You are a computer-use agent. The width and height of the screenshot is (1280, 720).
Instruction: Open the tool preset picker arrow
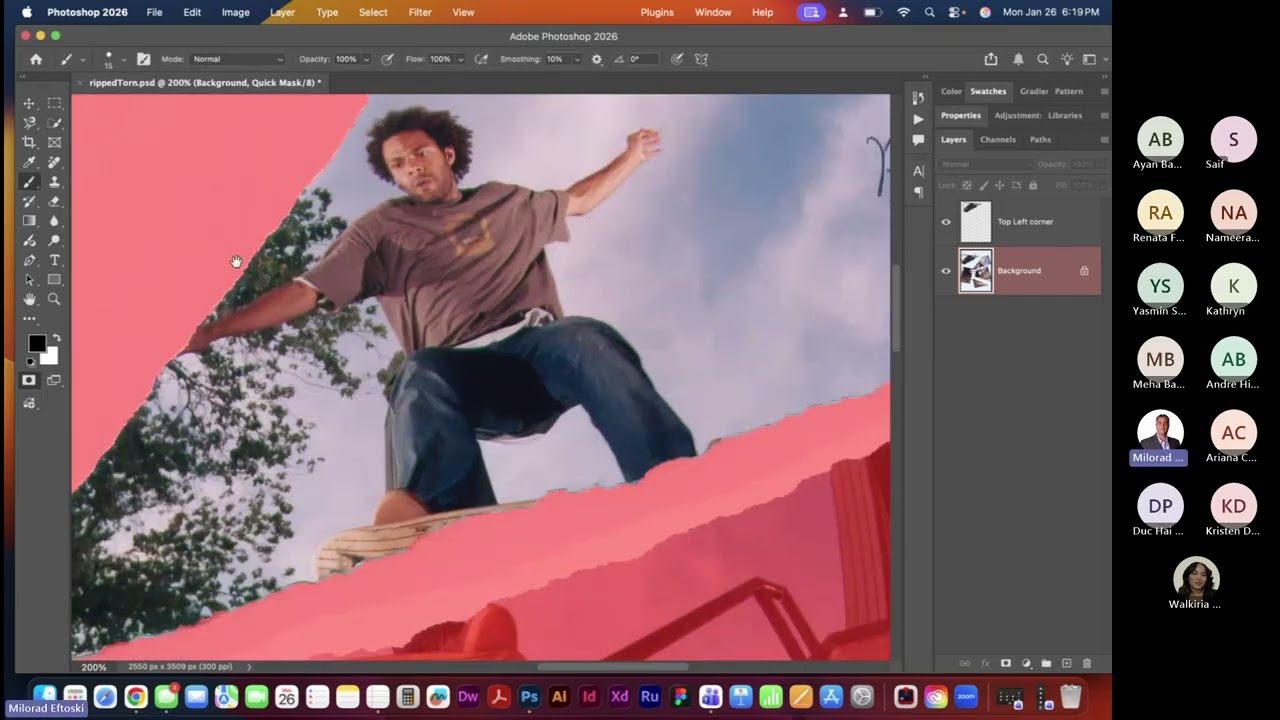pos(82,59)
